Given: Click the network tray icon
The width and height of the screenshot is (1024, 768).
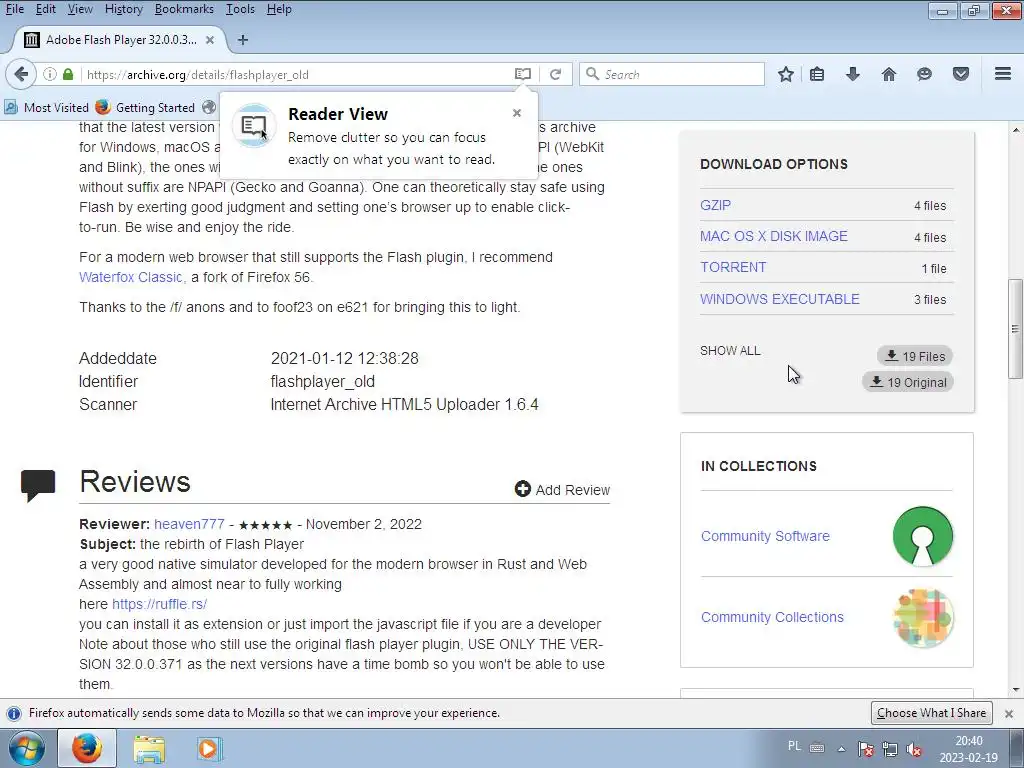Looking at the screenshot, I should [x=889, y=749].
